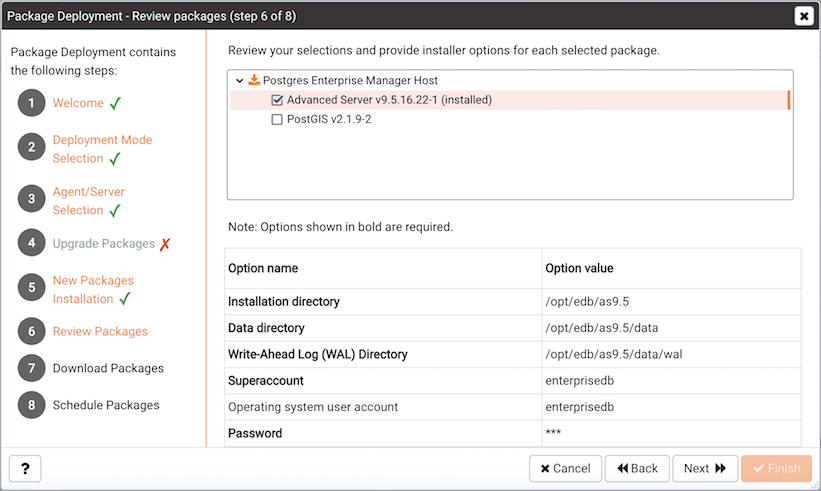Open step 6 Review Packages
This screenshot has width=821, height=491.
point(100,331)
